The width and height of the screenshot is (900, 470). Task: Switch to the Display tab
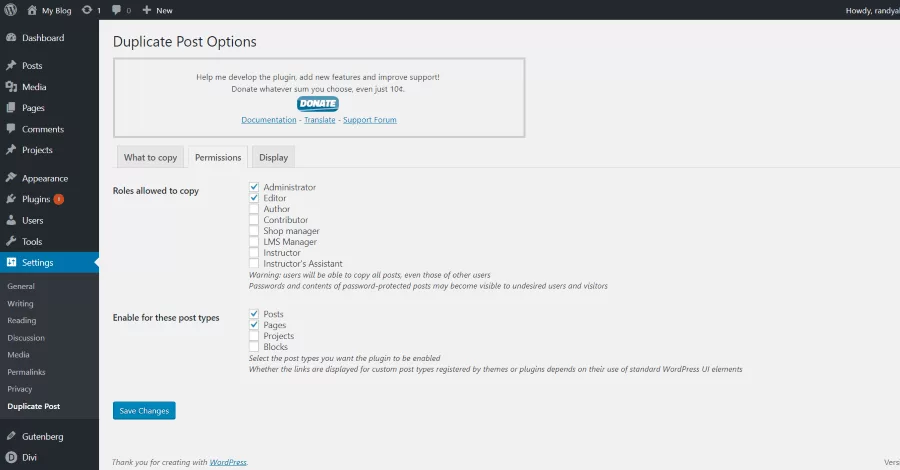pyautogui.click(x=273, y=157)
